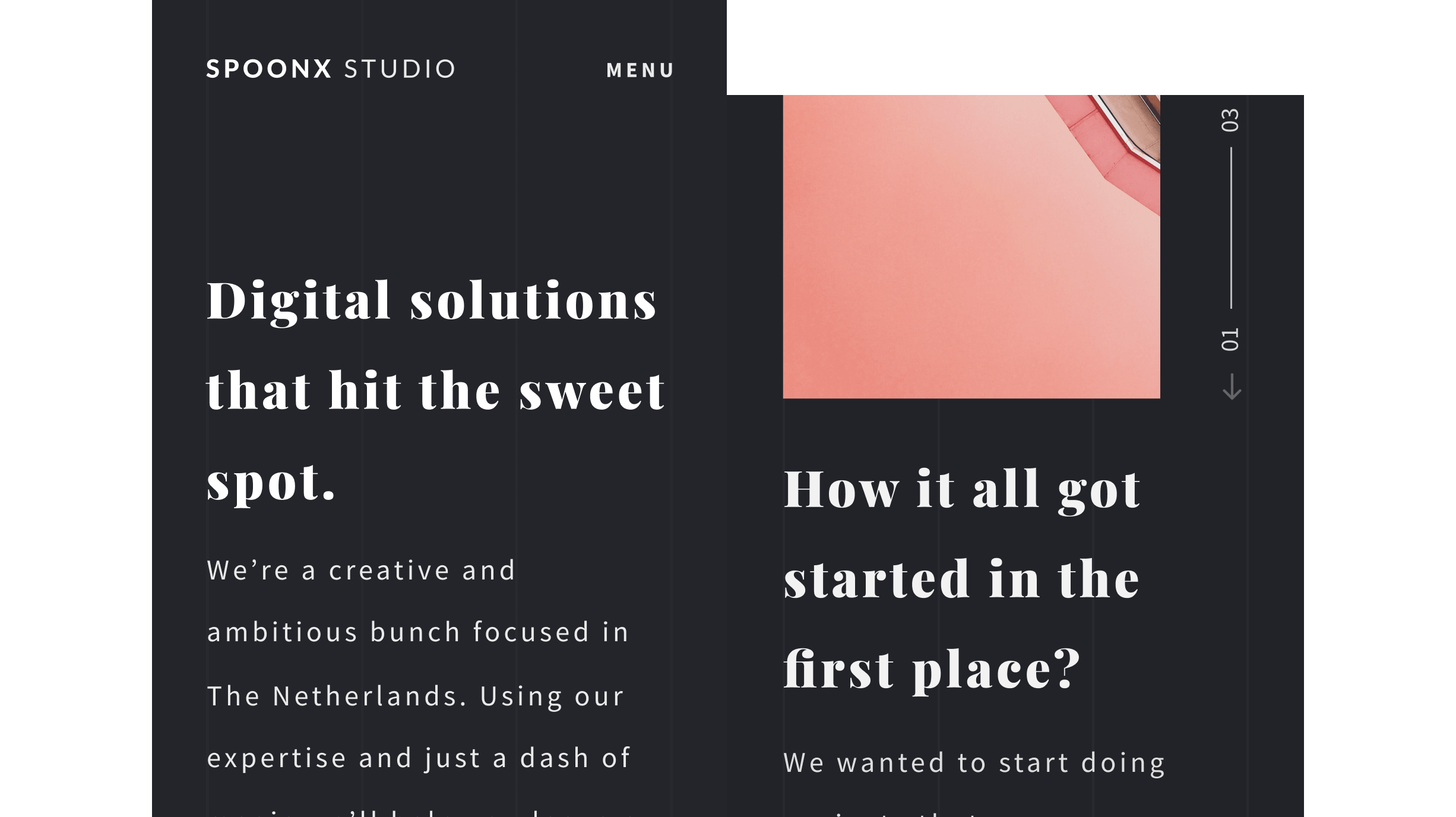Viewport: 1456px width, 817px height.
Task: Click the down arrow scroll icon
Action: [1232, 387]
